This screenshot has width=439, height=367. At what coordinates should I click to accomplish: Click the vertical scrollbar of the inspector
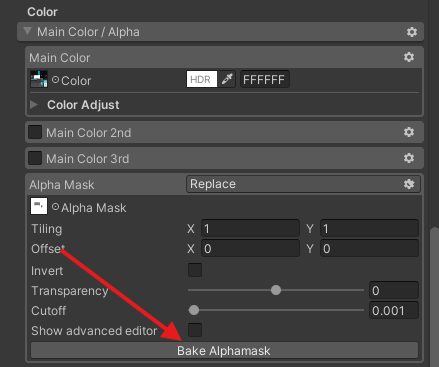[x=434, y=297]
